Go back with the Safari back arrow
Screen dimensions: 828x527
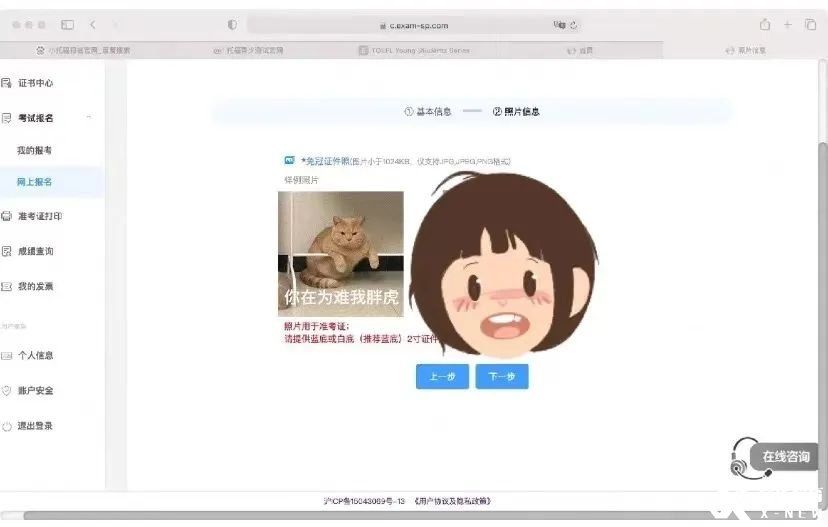click(x=93, y=25)
